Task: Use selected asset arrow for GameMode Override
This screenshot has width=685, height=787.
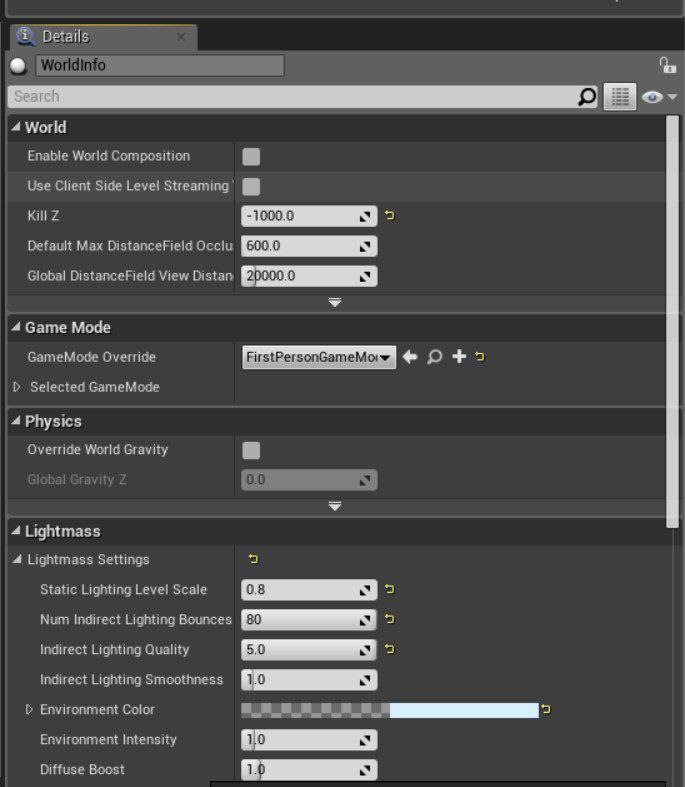Action: tap(410, 357)
